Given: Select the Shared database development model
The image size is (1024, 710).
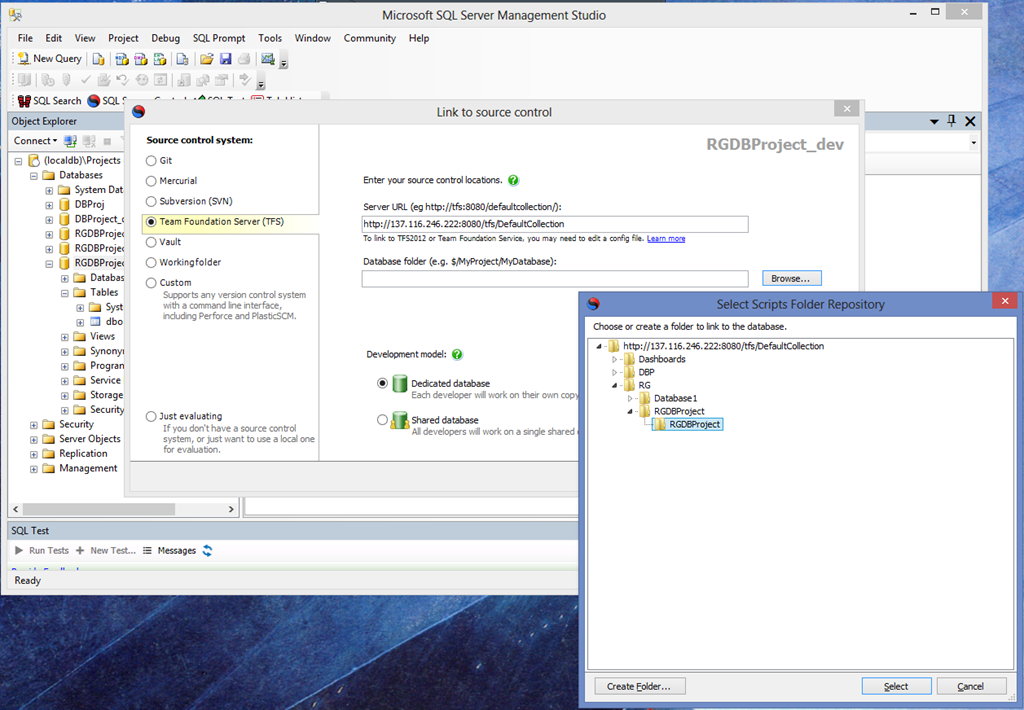Looking at the screenshot, I should coord(383,420).
